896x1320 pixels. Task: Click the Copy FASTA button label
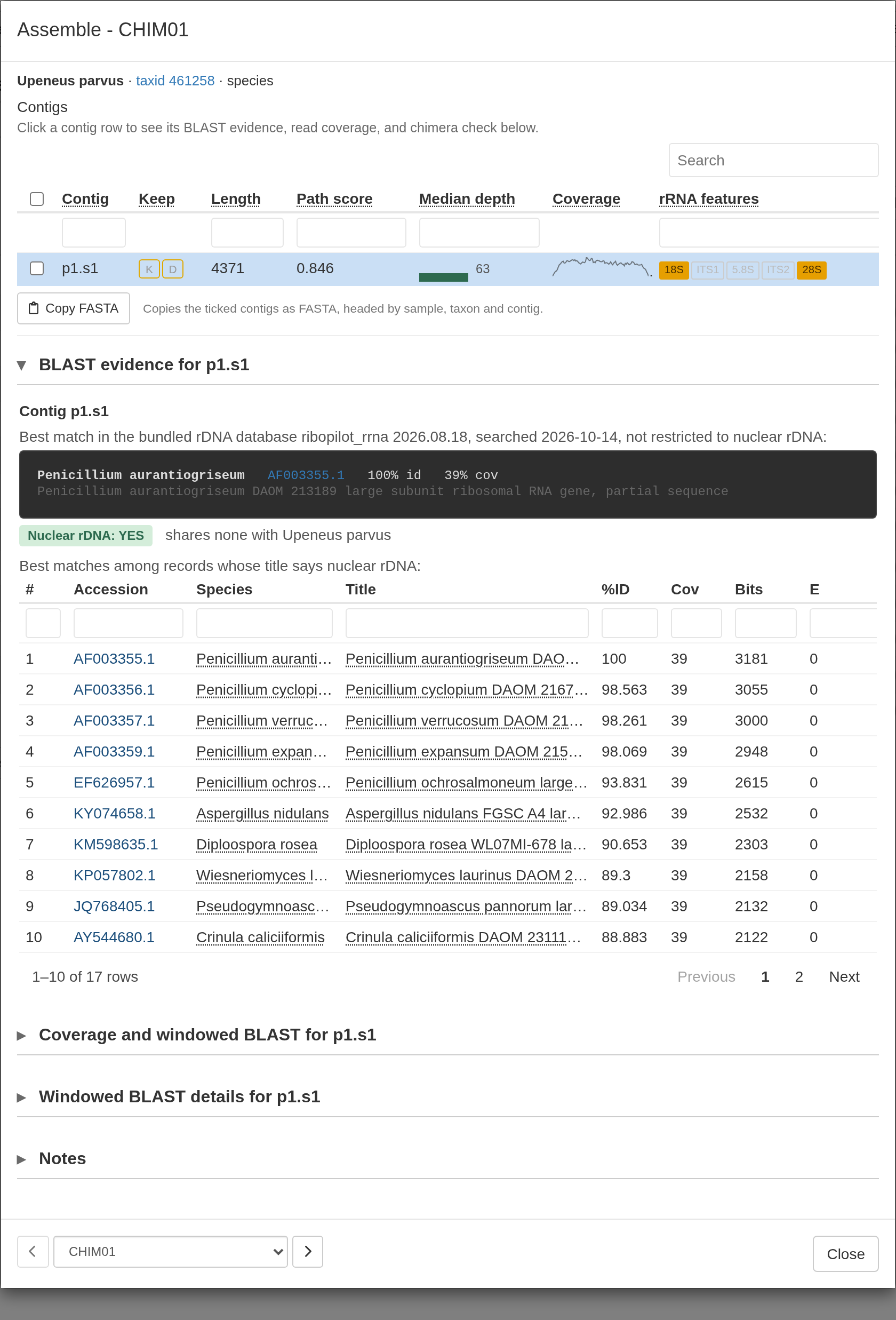click(82, 308)
